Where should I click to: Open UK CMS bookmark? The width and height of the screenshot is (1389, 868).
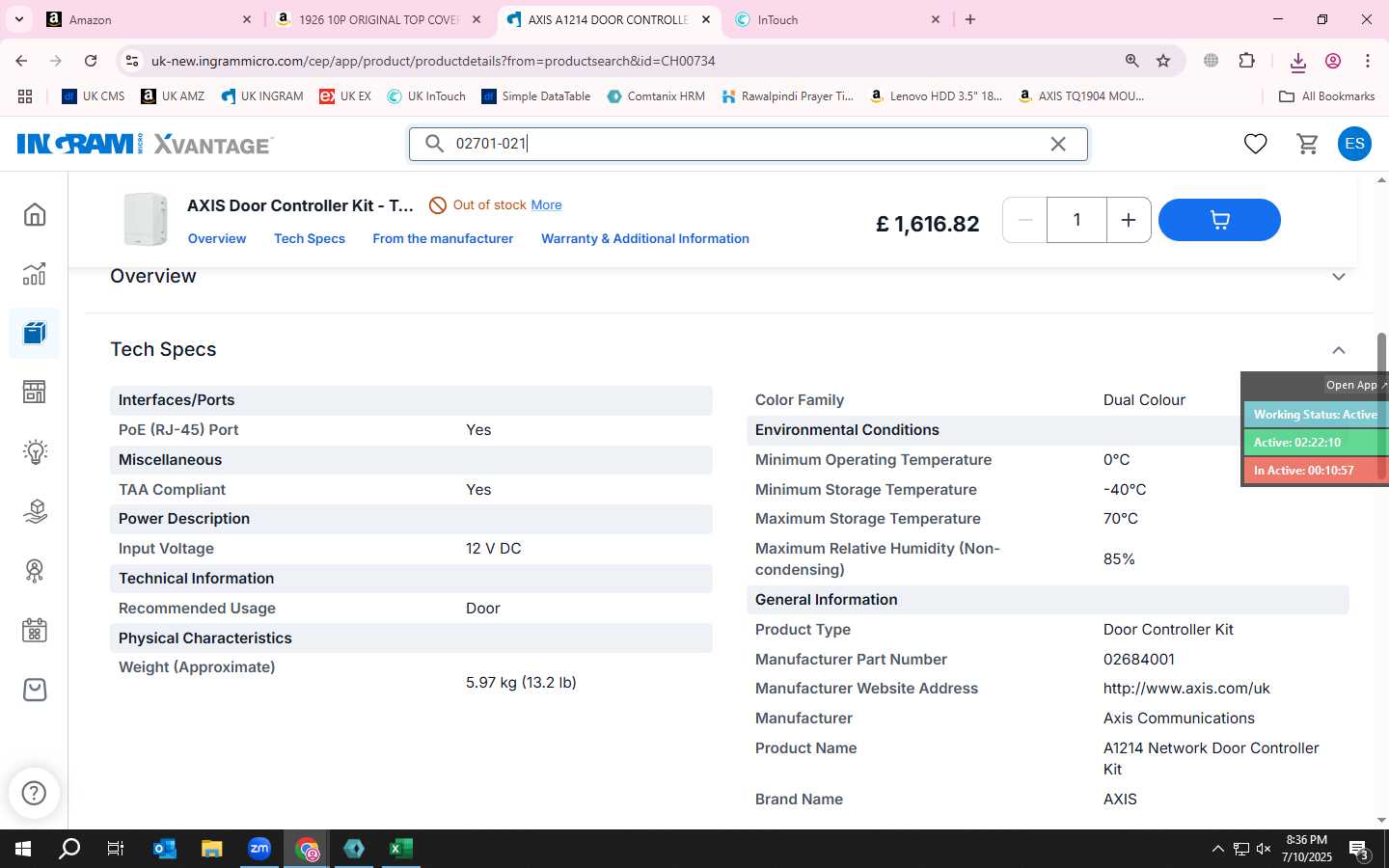coord(94,96)
